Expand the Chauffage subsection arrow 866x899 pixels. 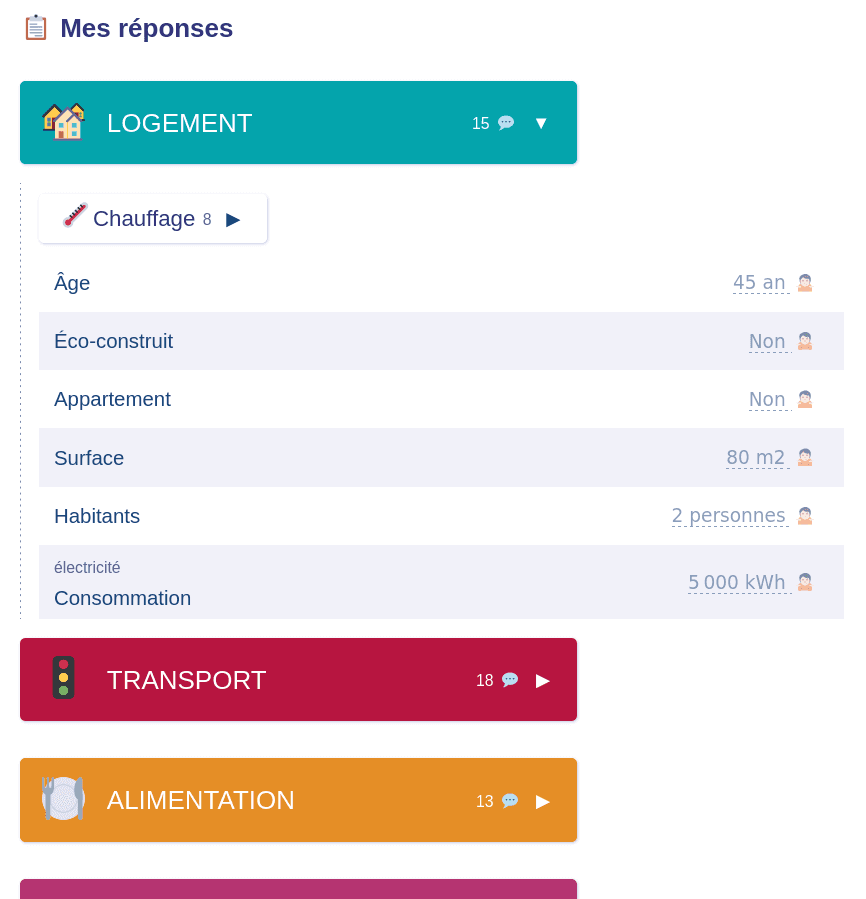(233, 219)
